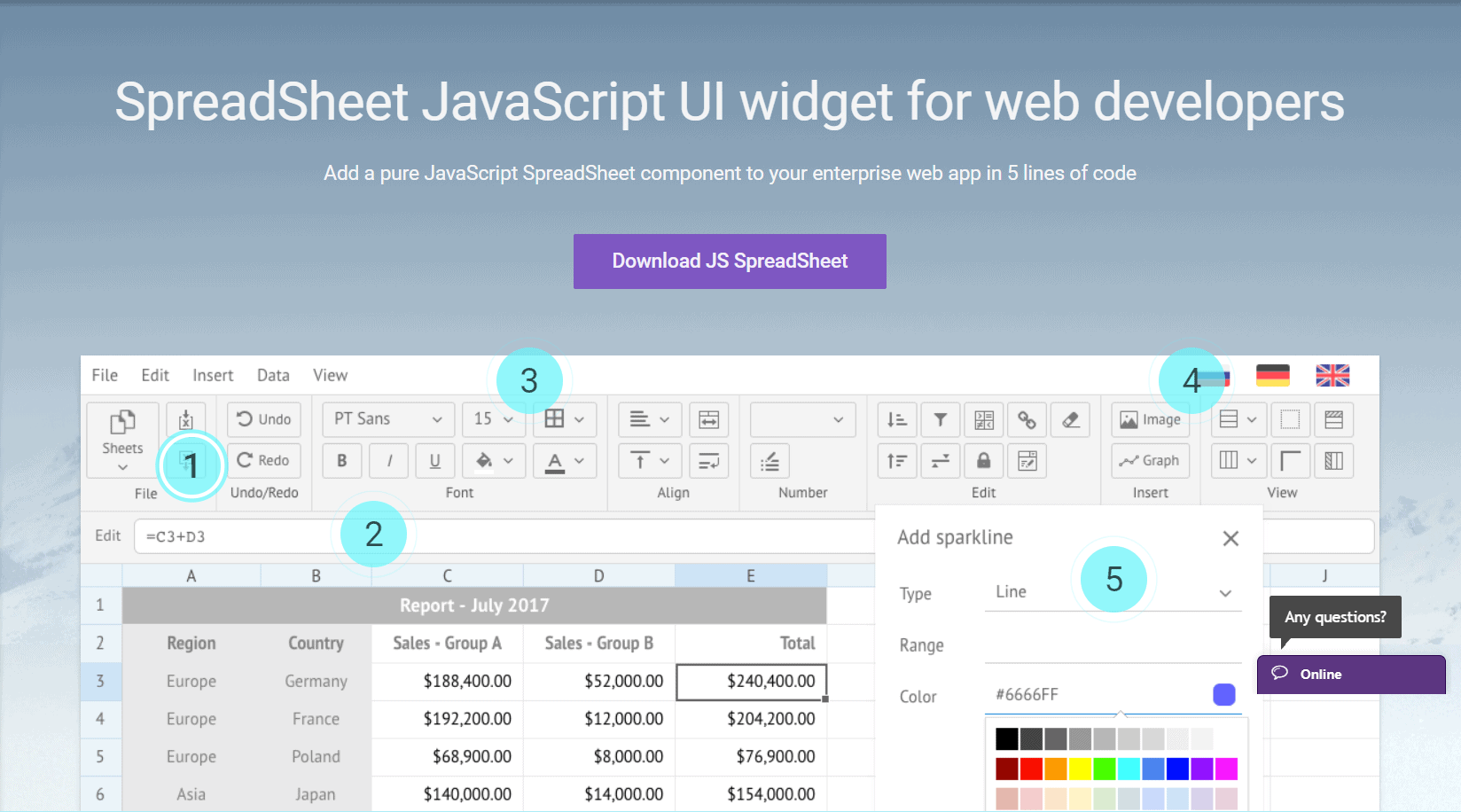Image resolution: width=1461 pixels, height=812 pixels.
Task: Click the filter funnel icon
Action: click(940, 419)
